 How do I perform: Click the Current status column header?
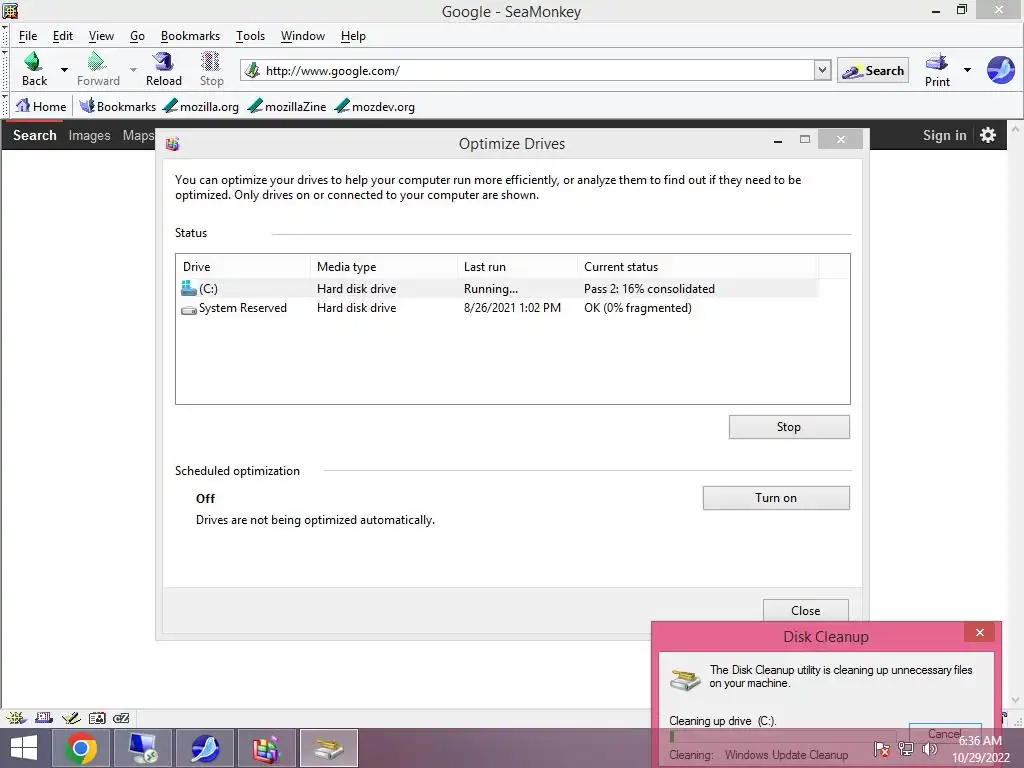tap(698, 266)
